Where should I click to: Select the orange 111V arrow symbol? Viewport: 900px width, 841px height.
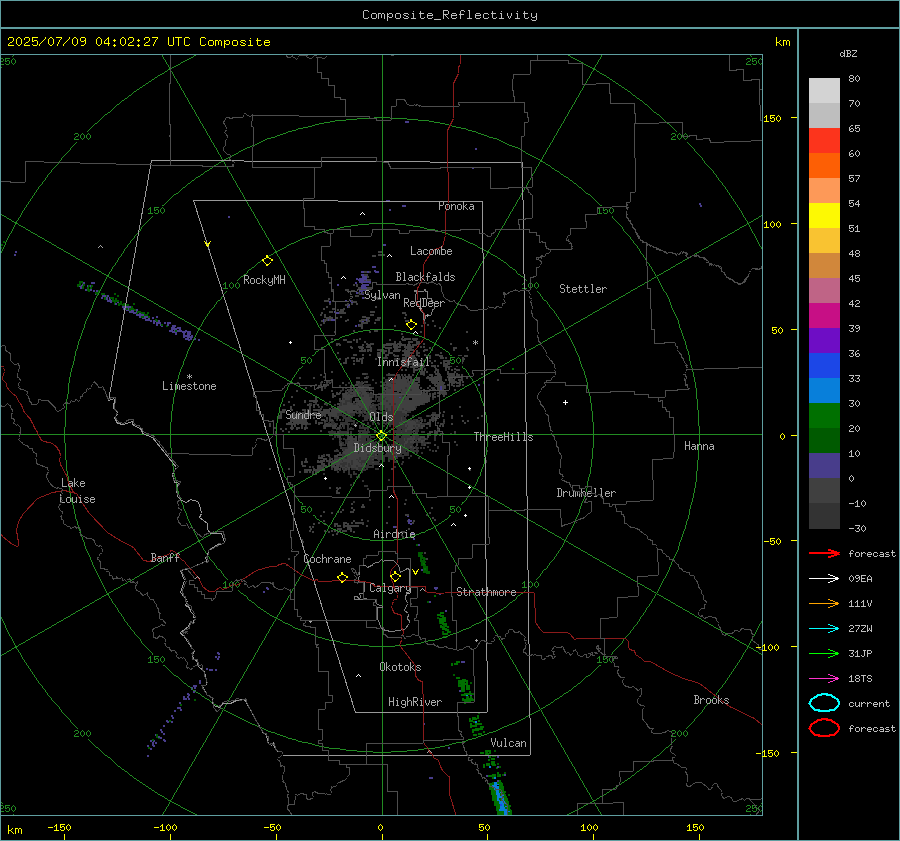[x=824, y=603]
